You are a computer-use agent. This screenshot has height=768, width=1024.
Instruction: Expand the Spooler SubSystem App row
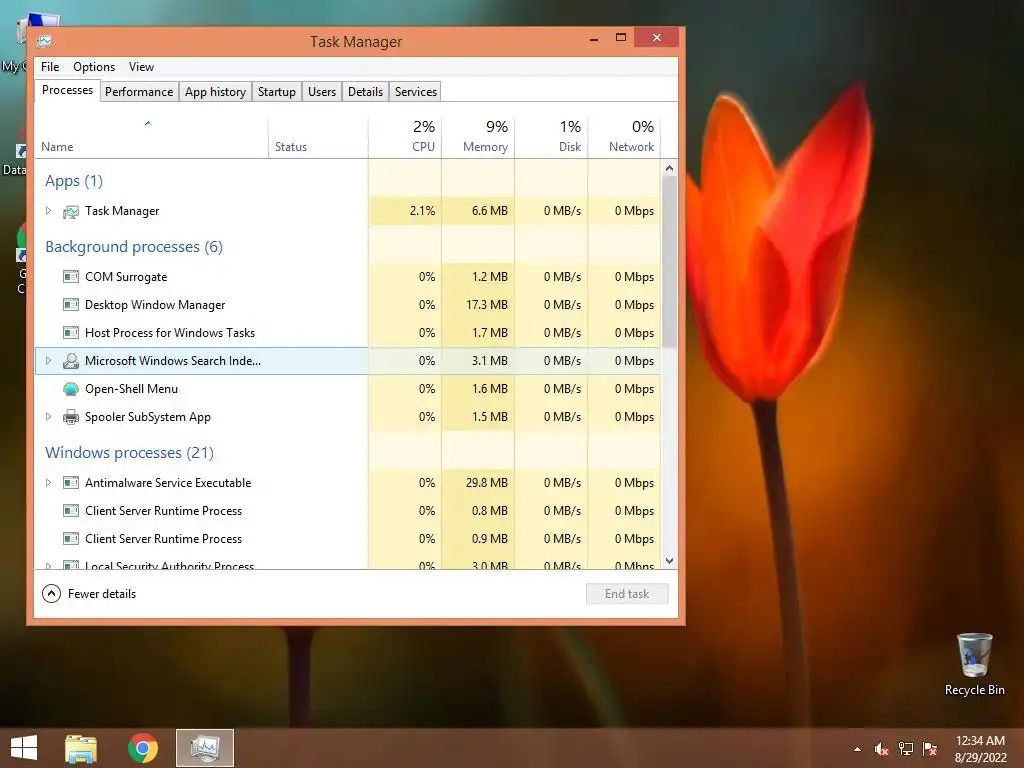click(48, 417)
